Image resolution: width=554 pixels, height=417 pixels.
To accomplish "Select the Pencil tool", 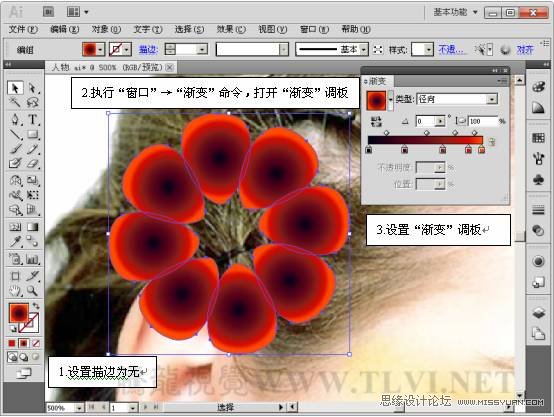I will tap(32, 149).
